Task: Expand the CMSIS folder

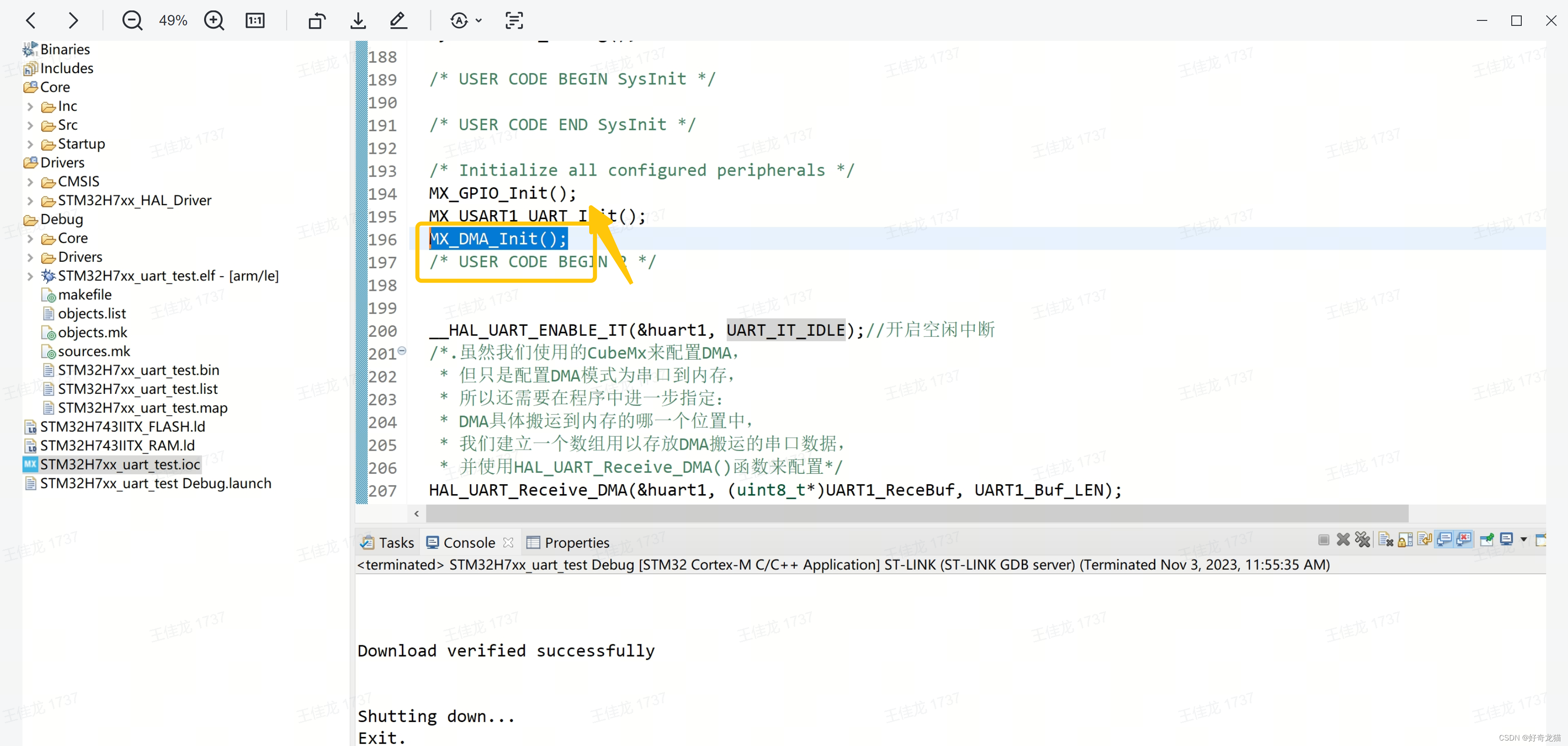Action: coord(30,182)
